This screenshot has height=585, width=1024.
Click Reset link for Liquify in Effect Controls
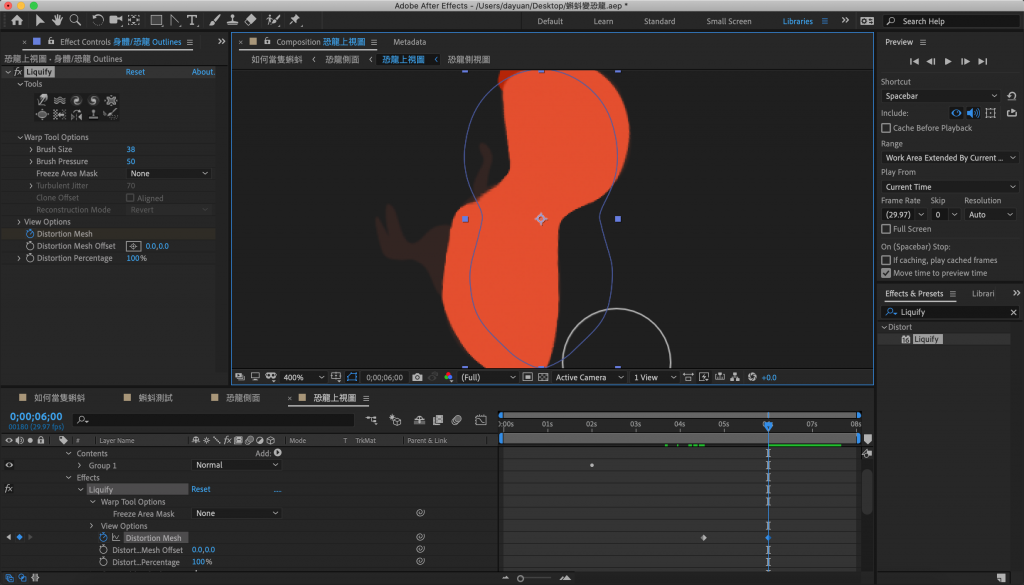click(x=135, y=72)
